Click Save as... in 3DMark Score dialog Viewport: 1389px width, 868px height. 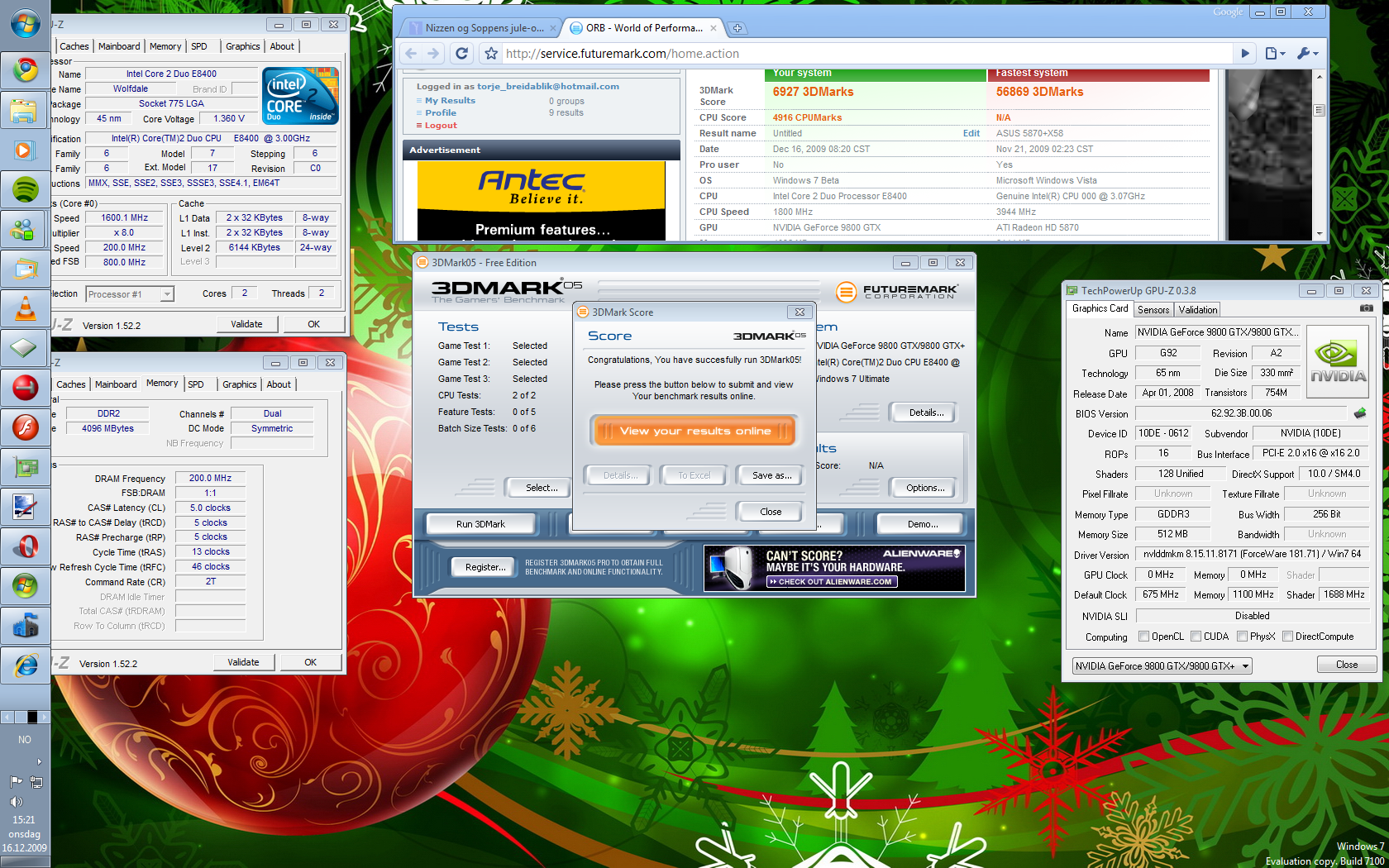pyautogui.click(x=771, y=475)
